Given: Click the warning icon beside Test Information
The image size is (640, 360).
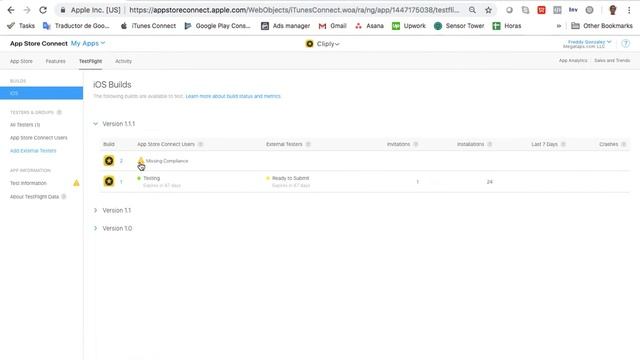Looking at the screenshot, I should click(76, 183).
